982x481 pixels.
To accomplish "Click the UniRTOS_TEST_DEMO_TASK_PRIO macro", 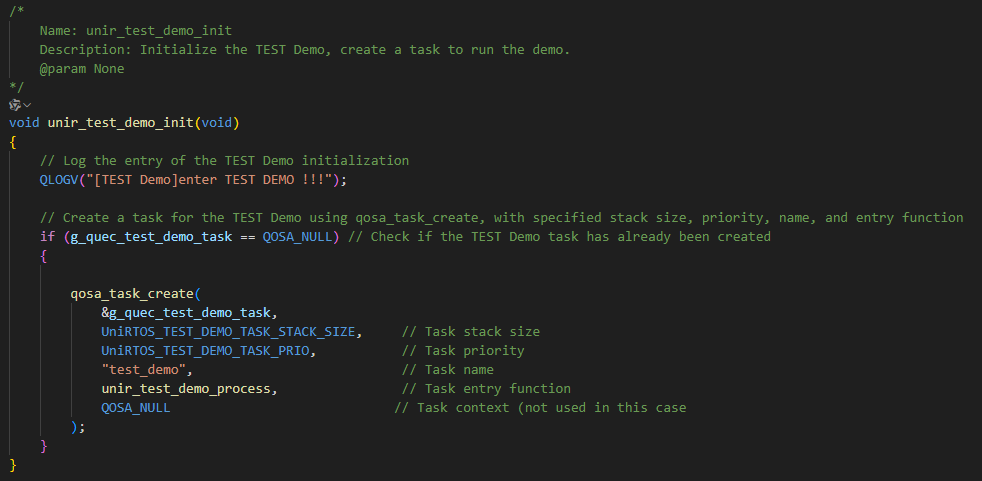I will point(209,351).
